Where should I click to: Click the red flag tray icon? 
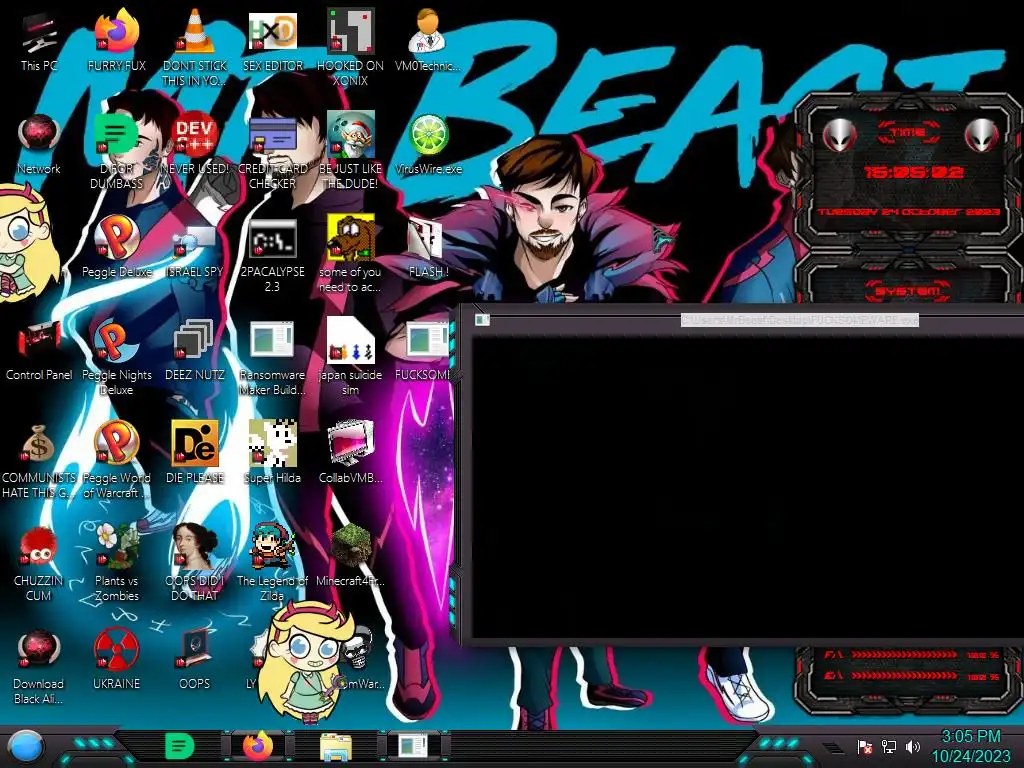(865, 746)
